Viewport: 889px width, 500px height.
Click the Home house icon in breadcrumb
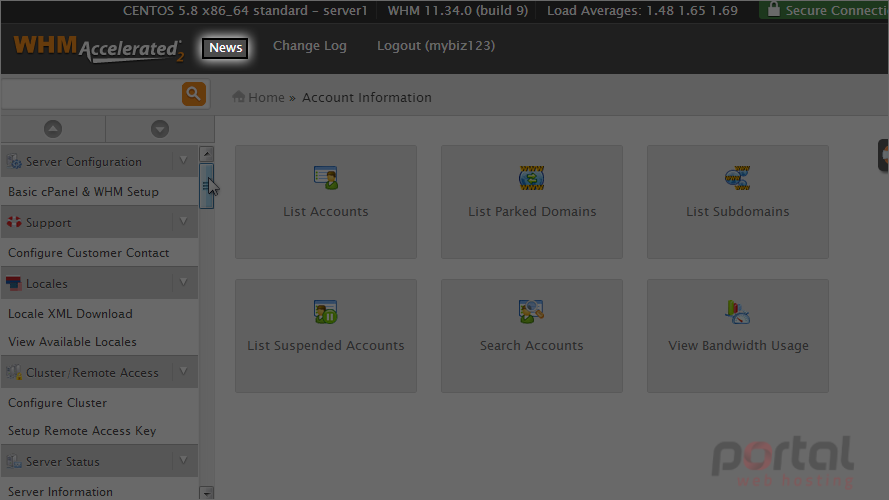pyautogui.click(x=239, y=97)
